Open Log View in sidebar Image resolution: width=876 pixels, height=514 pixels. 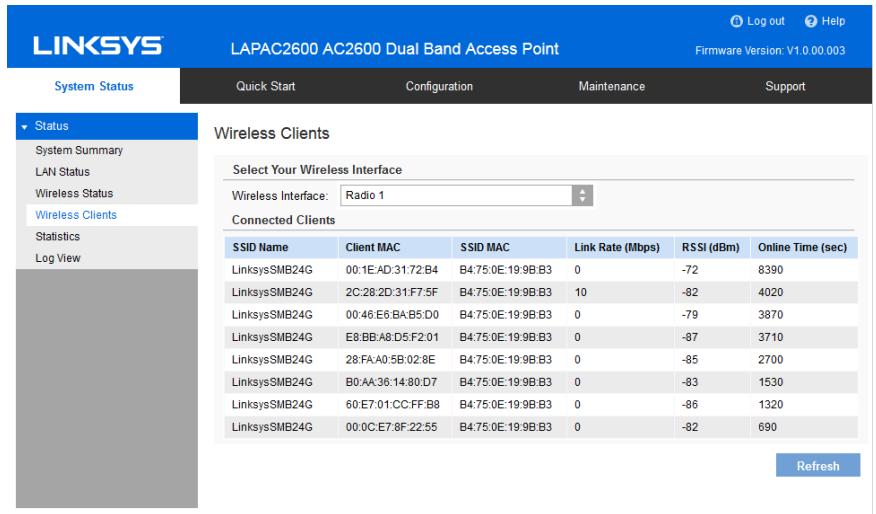[58, 258]
